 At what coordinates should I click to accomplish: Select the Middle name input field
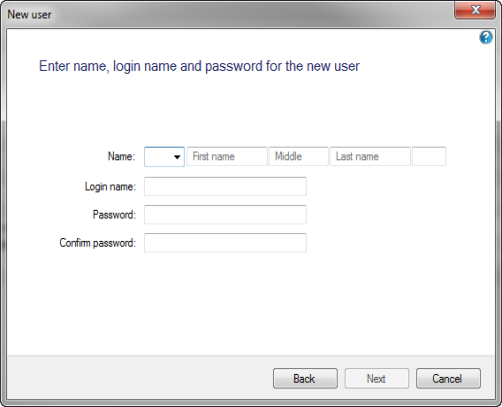point(299,156)
